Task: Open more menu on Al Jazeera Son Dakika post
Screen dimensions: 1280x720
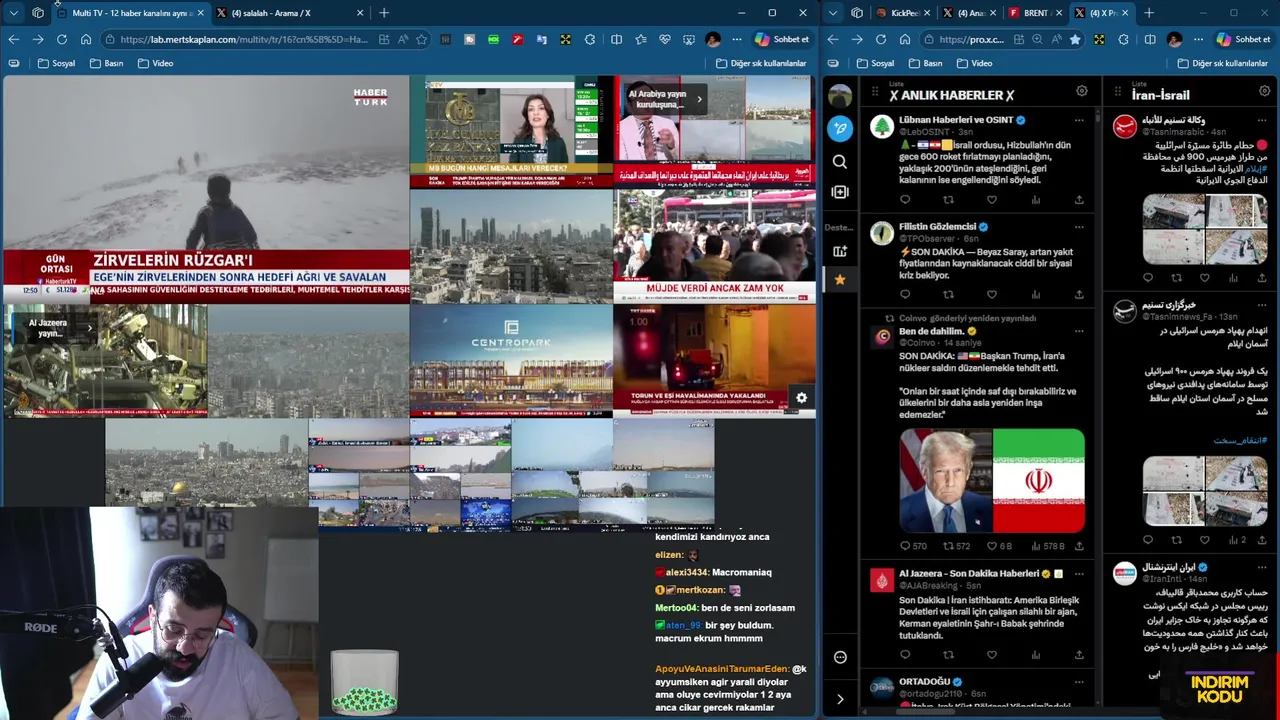Action: [x=1079, y=574]
